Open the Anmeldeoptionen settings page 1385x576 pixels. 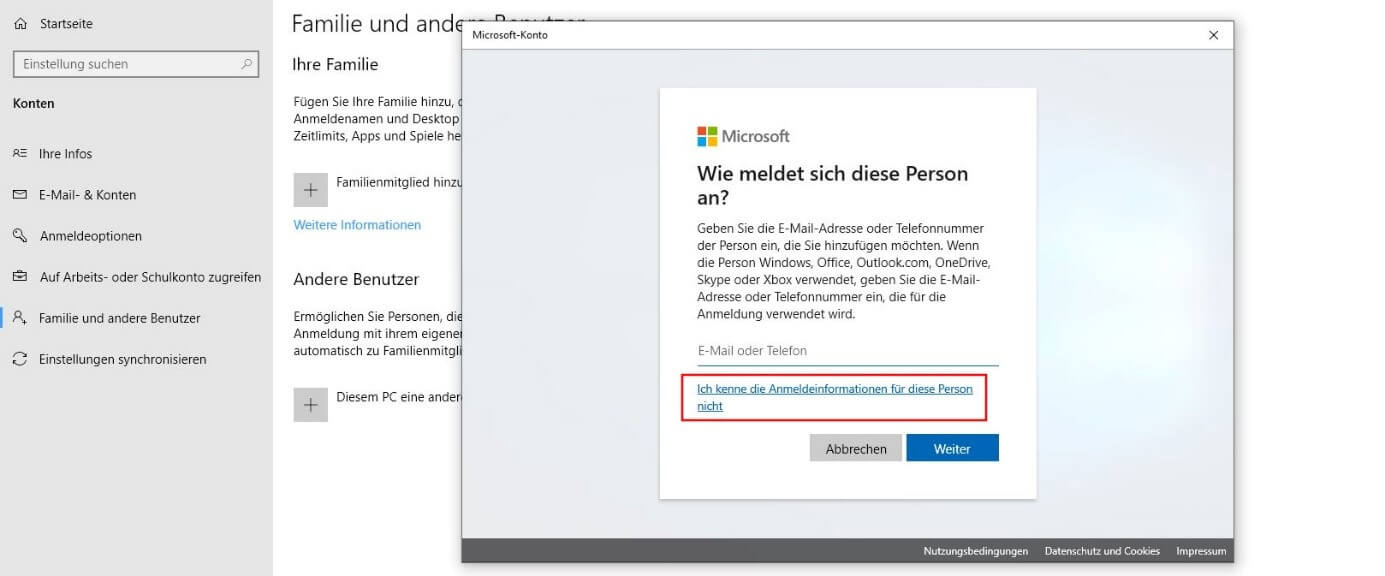pyautogui.click(x=90, y=236)
